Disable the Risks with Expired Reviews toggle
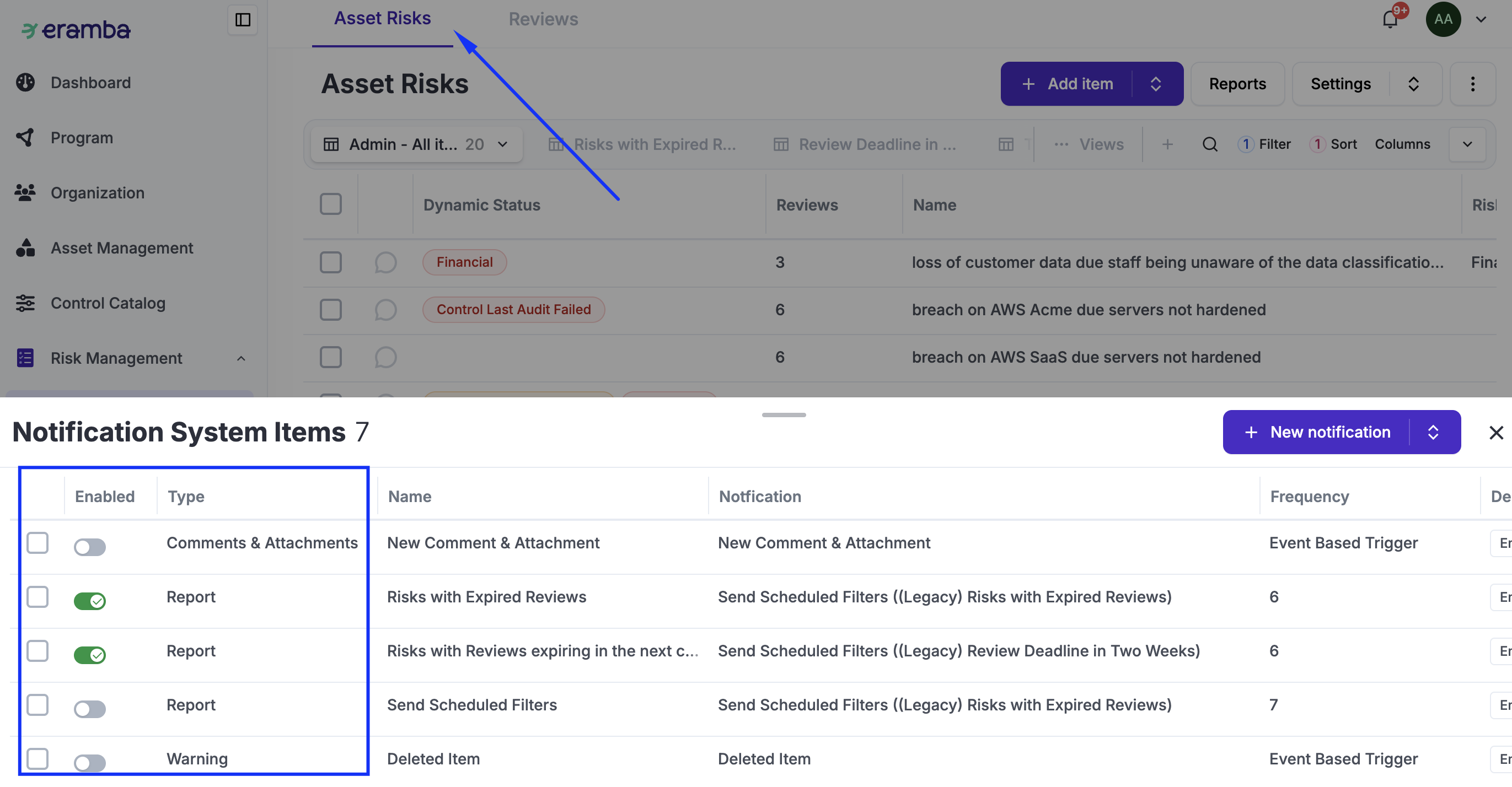The image size is (1512, 787). point(90,601)
